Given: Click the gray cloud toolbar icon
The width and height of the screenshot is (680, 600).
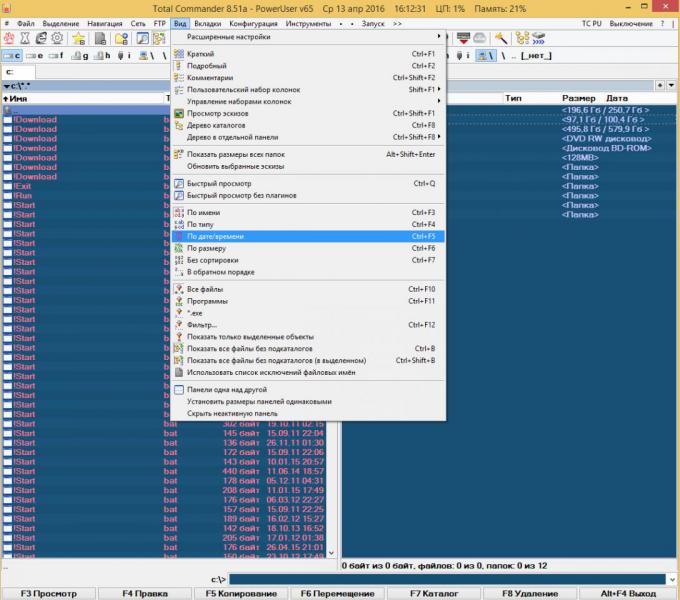Looking at the screenshot, I should click(x=480, y=38).
